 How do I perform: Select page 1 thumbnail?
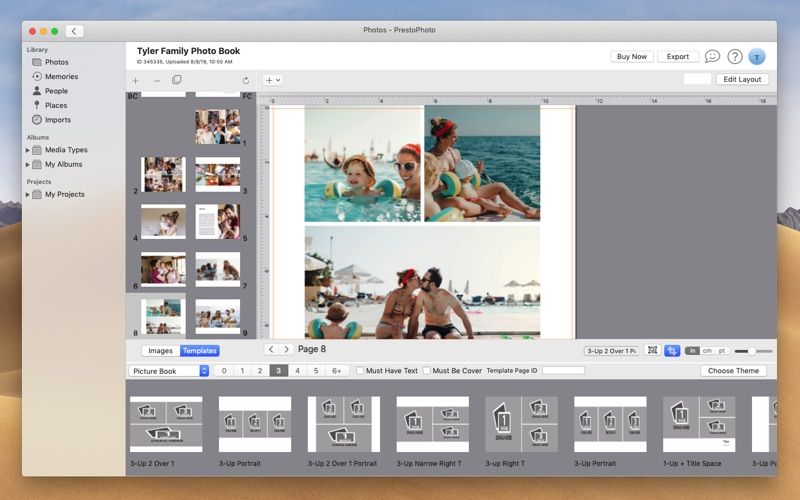point(218,127)
